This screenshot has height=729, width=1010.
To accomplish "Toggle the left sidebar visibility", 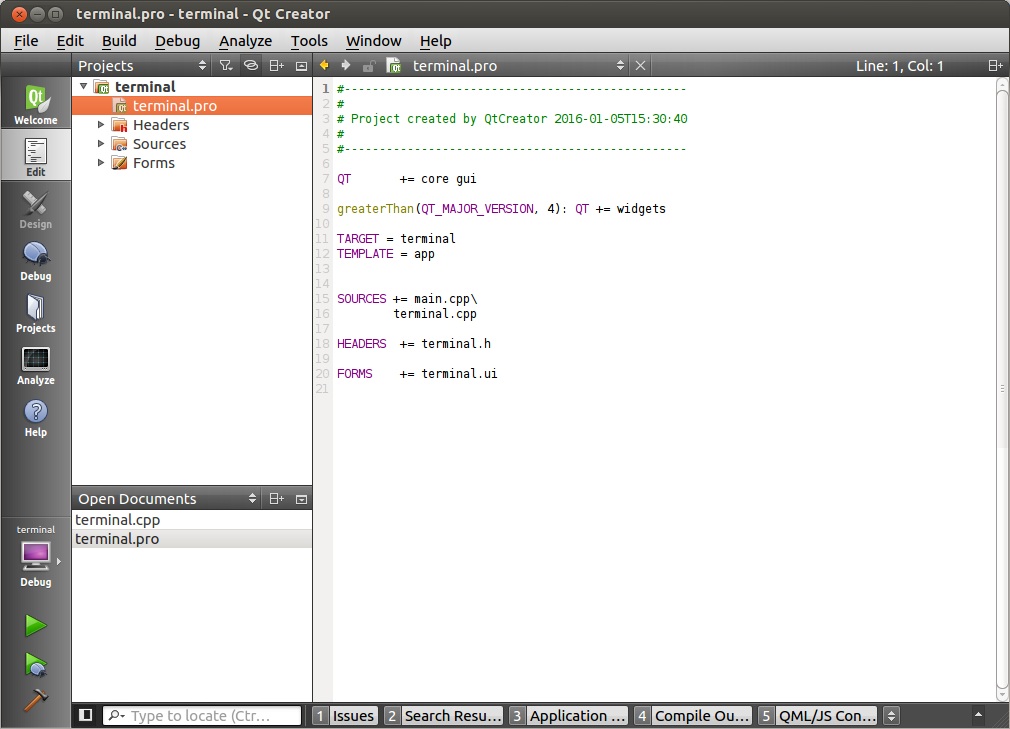I will pyautogui.click(x=85, y=715).
